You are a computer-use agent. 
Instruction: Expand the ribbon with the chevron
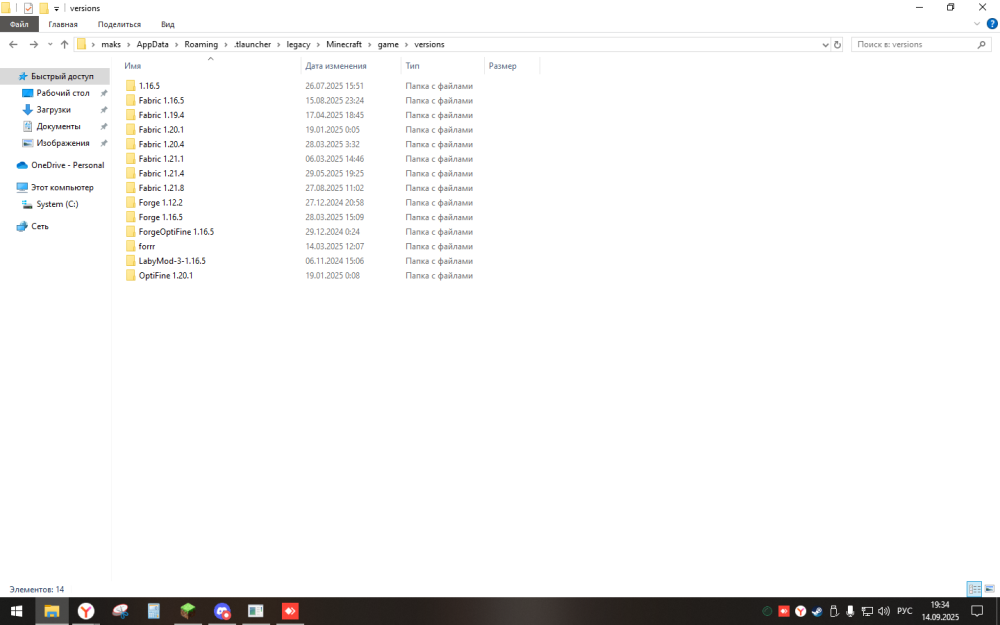click(976, 24)
